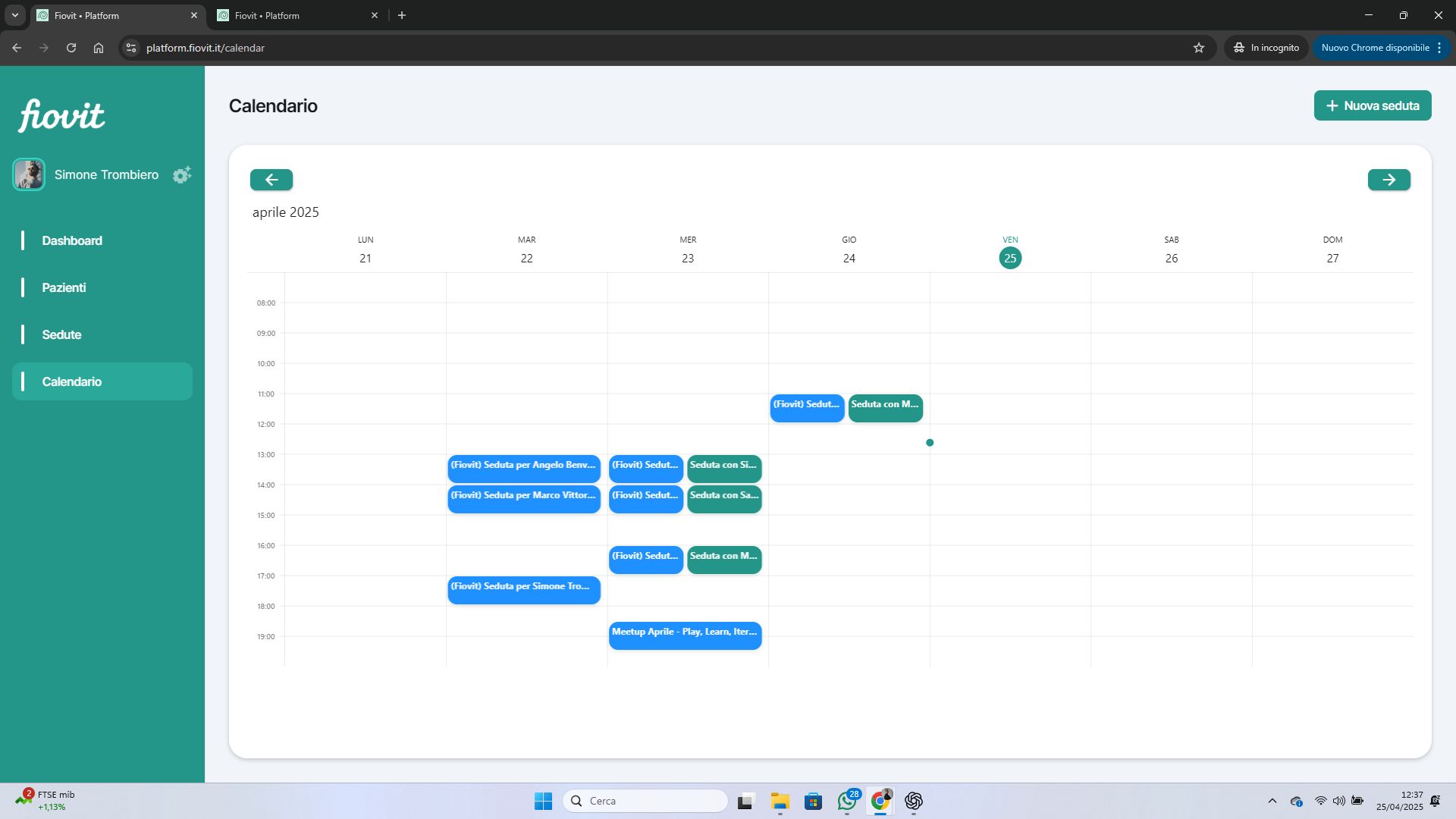Open settings gear next to Simone Trombiero

point(181,175)
